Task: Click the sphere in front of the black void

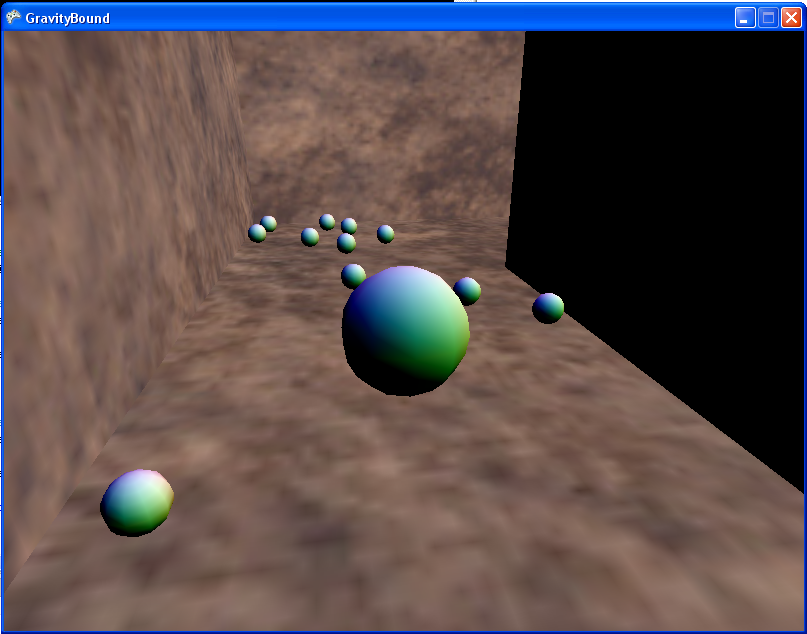Action: pos(548,308)
